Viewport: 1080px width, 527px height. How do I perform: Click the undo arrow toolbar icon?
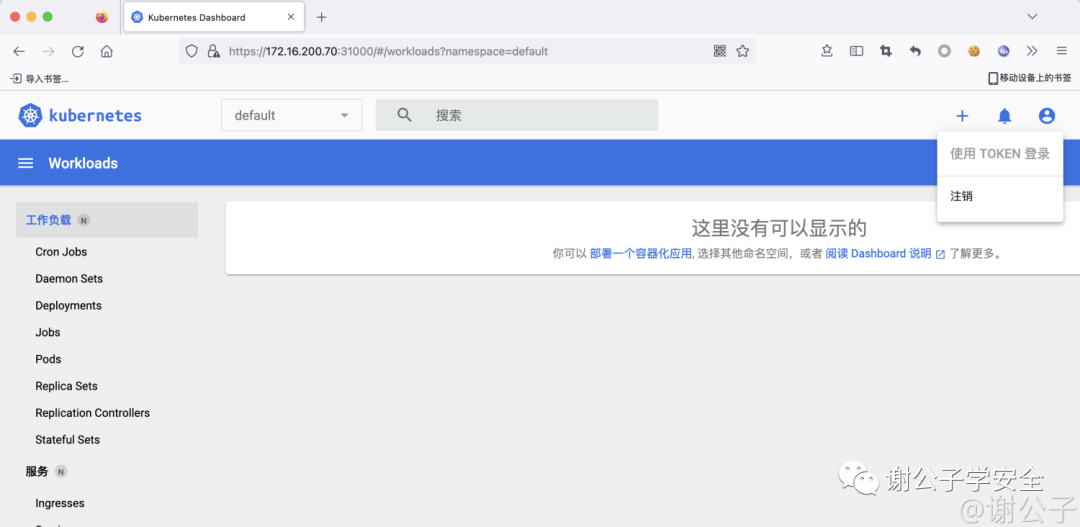tap(915, 51)
